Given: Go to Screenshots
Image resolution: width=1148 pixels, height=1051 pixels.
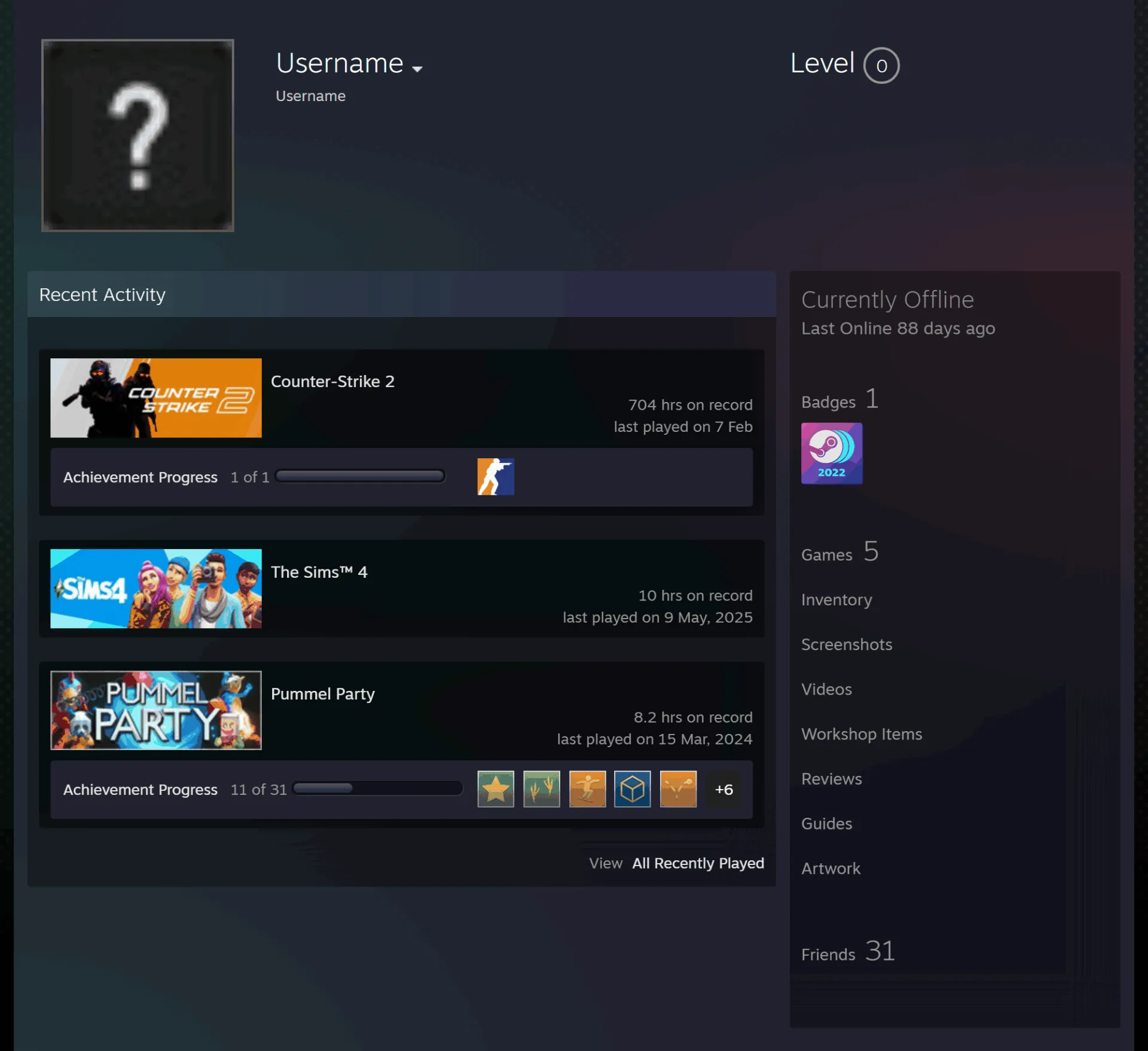Looking at the screenshot, I should [847, 644].
